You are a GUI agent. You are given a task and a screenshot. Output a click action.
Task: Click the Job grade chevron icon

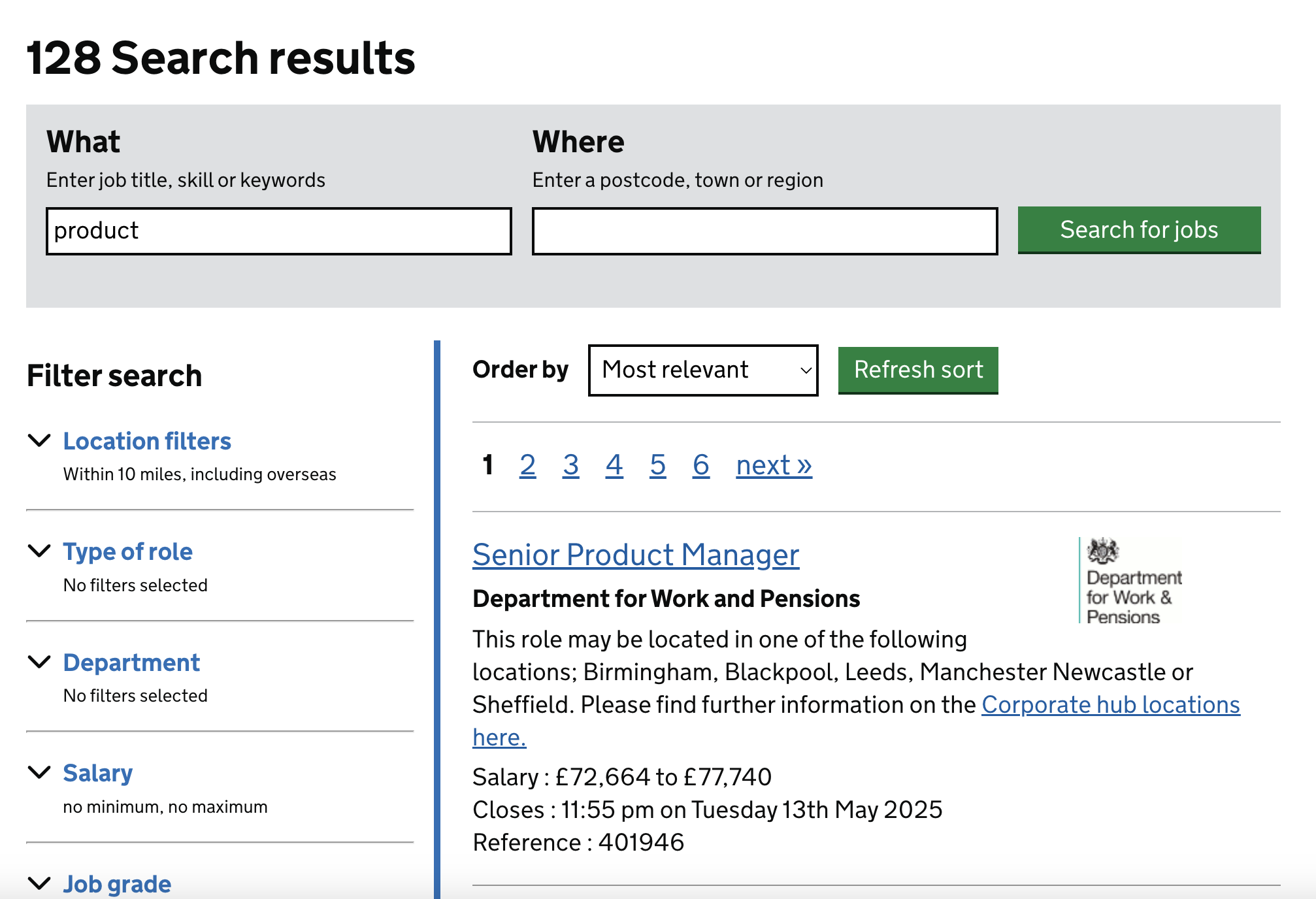click(x=40, y=883)
